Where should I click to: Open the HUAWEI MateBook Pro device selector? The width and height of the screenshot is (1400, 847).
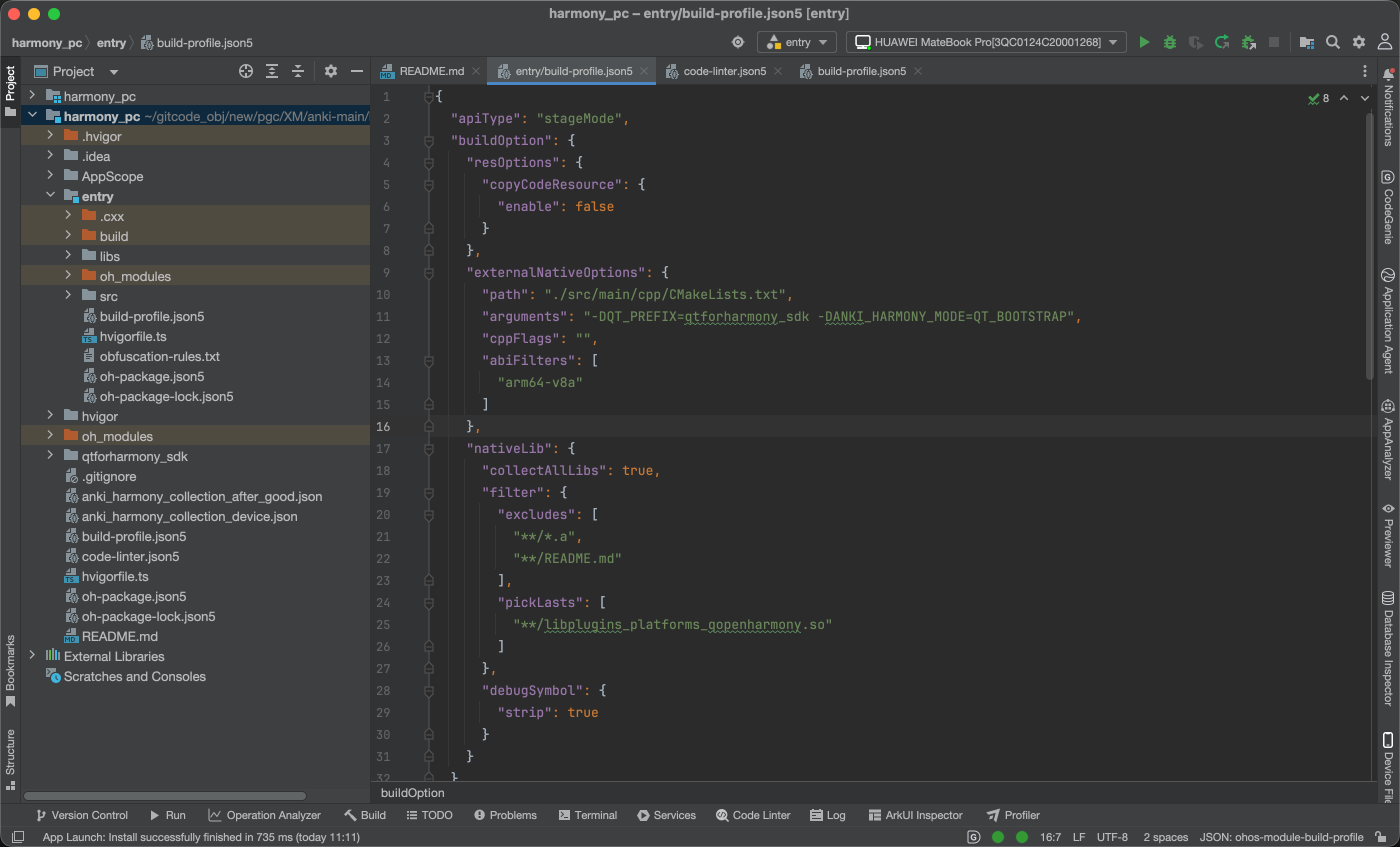(x=986, y=42)
